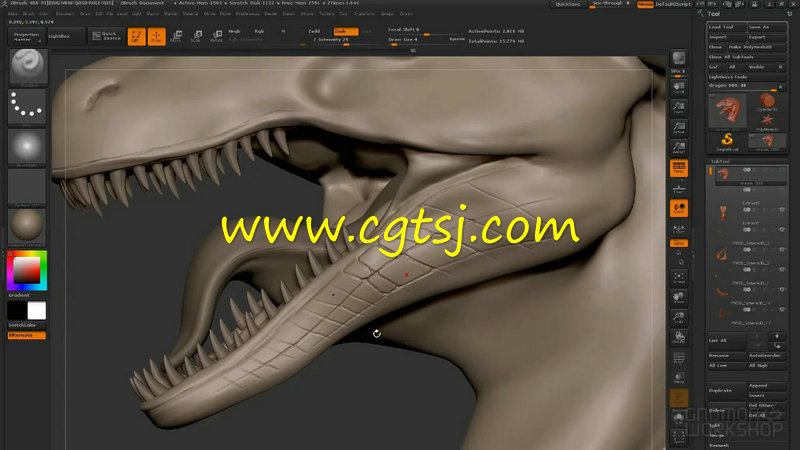Select the white secondary color swatch
This screenshot has width=800, height=450.
[x=37, y=311]
